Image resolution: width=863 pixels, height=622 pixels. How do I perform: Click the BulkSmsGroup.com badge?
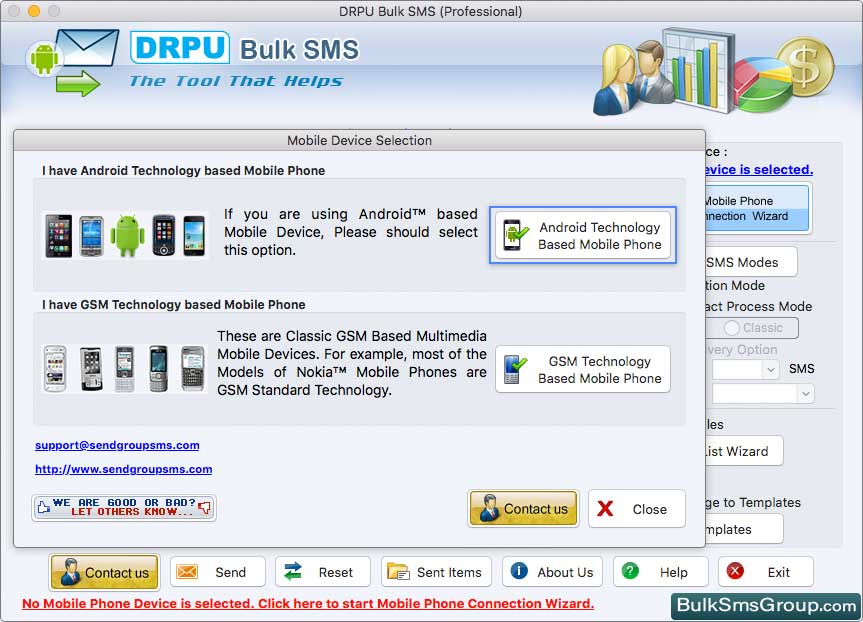pyautogui.click(x=766, y=606)
